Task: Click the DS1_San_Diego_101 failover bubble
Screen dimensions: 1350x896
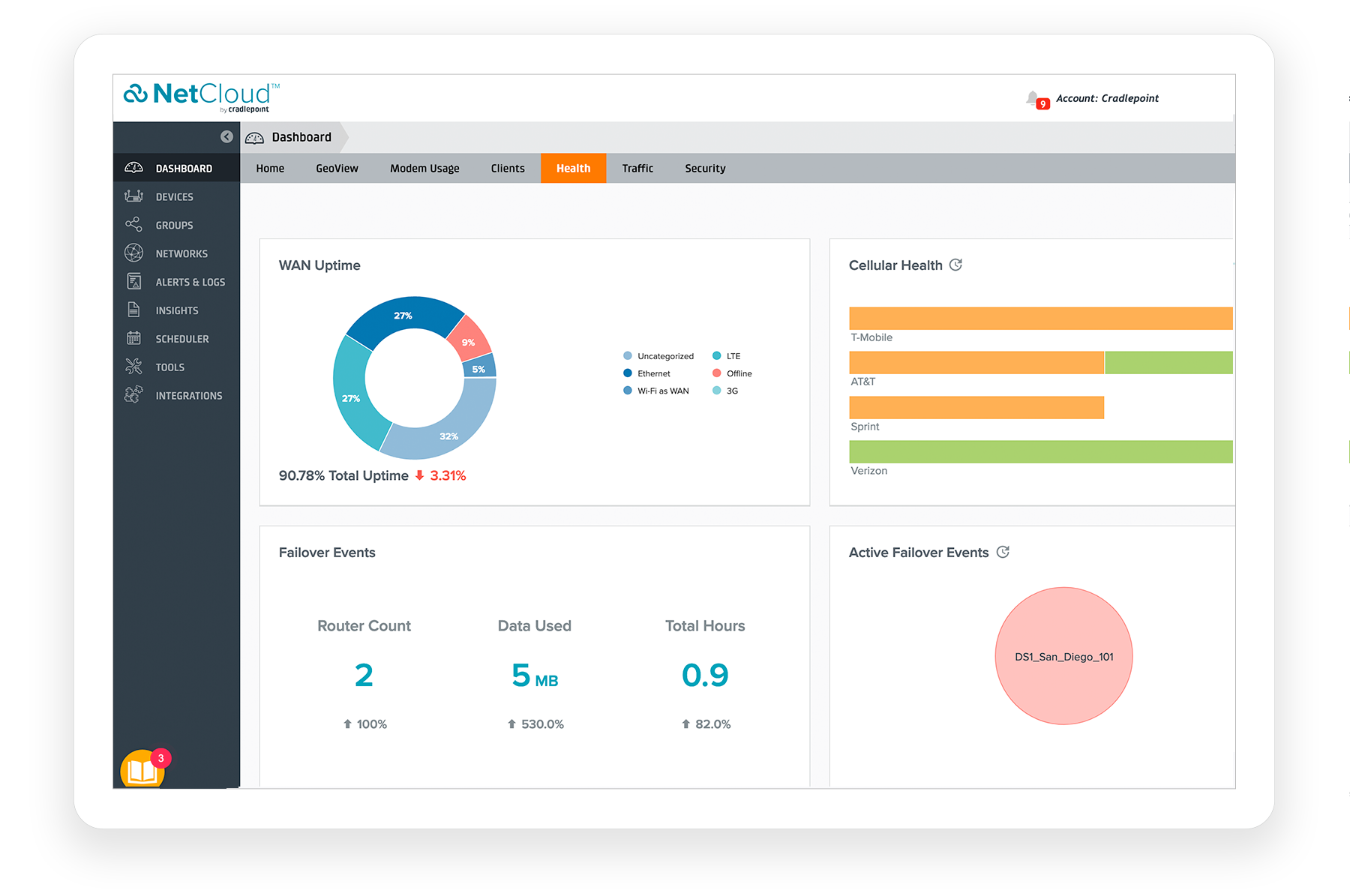Action: coord(1063,656)
